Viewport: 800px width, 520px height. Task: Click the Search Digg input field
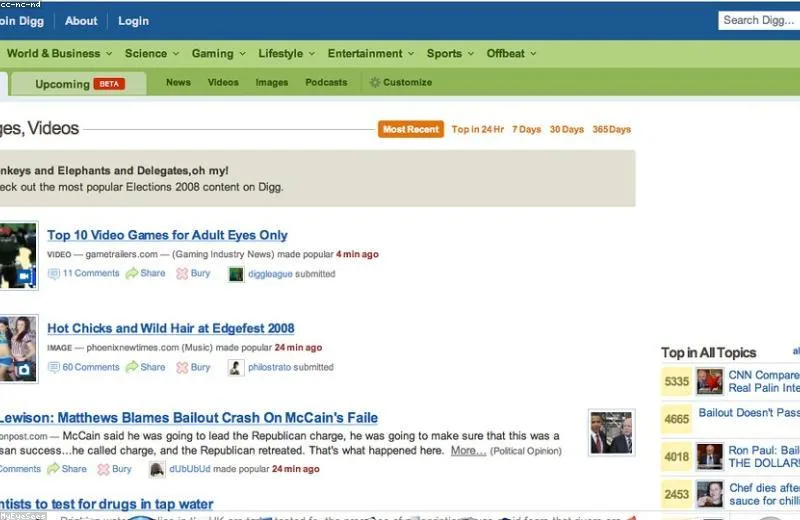click(759, 20)
